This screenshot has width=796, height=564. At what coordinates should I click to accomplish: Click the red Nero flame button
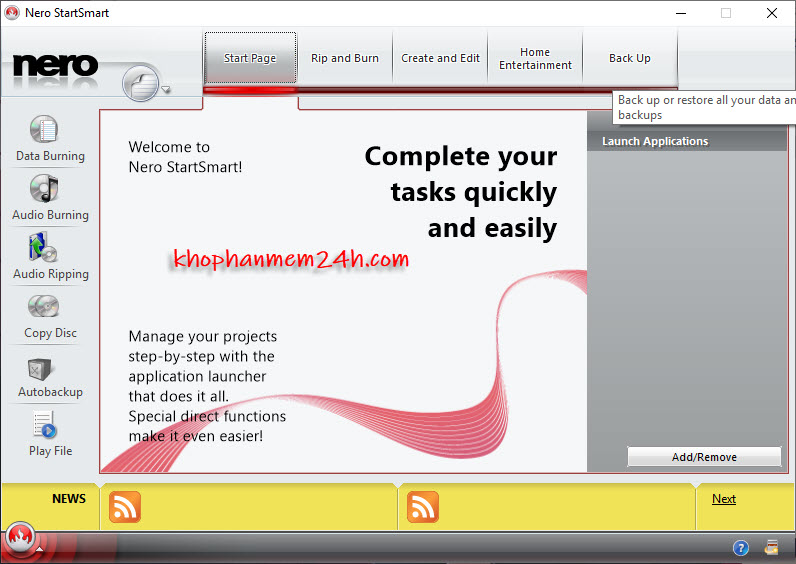(x=19, y=540)
